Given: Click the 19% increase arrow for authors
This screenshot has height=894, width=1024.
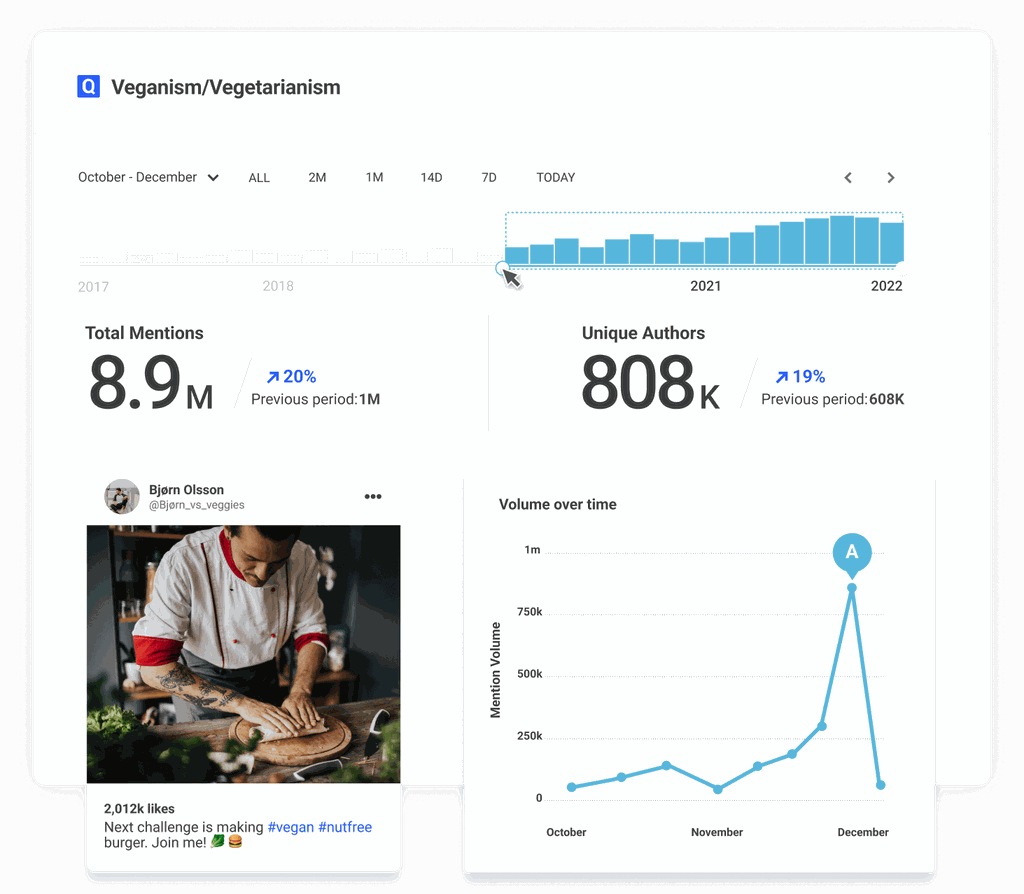Looking at the screenshot, I should (782, 377).
